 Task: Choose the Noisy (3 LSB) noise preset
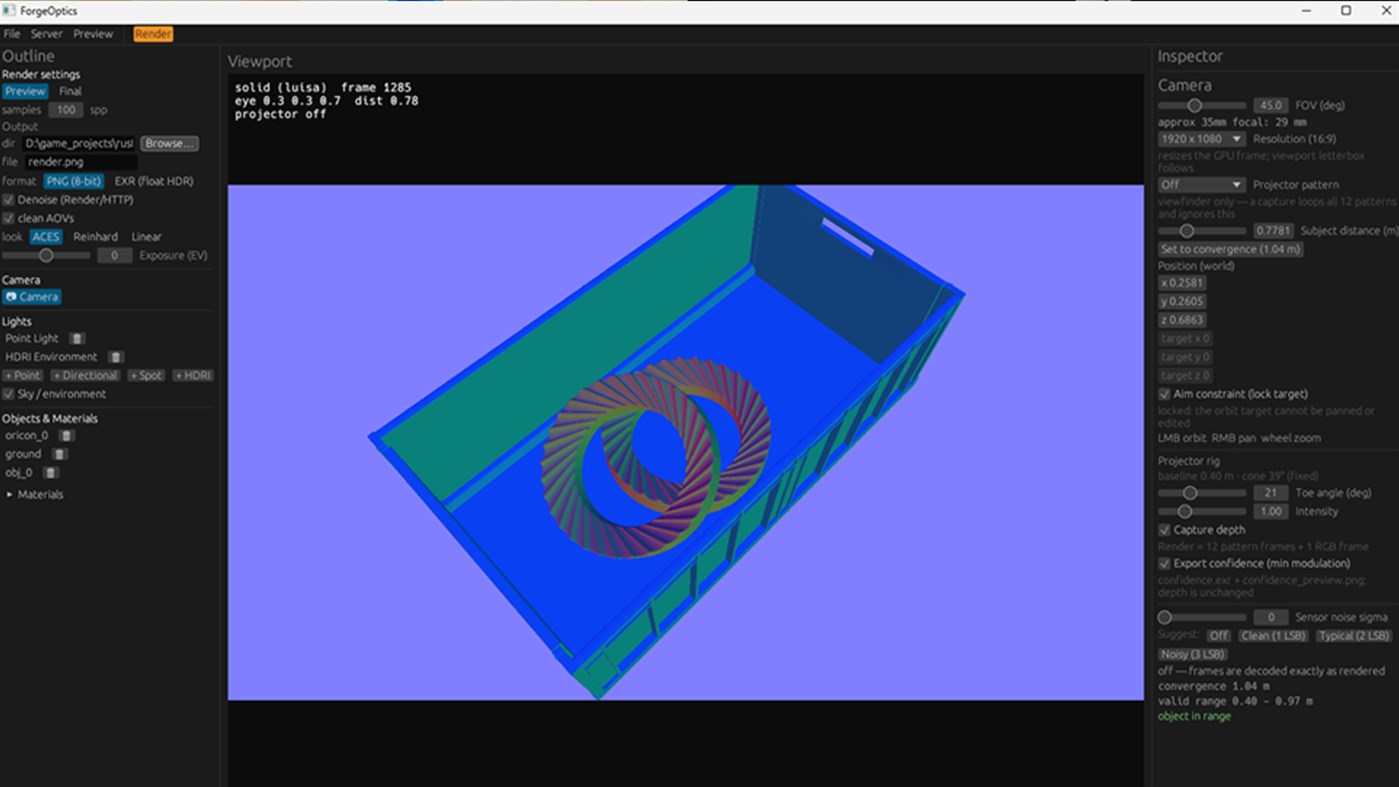(1192, 654)
